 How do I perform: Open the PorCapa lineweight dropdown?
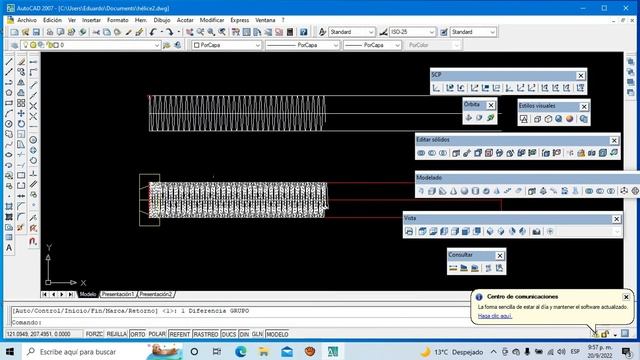372,45
